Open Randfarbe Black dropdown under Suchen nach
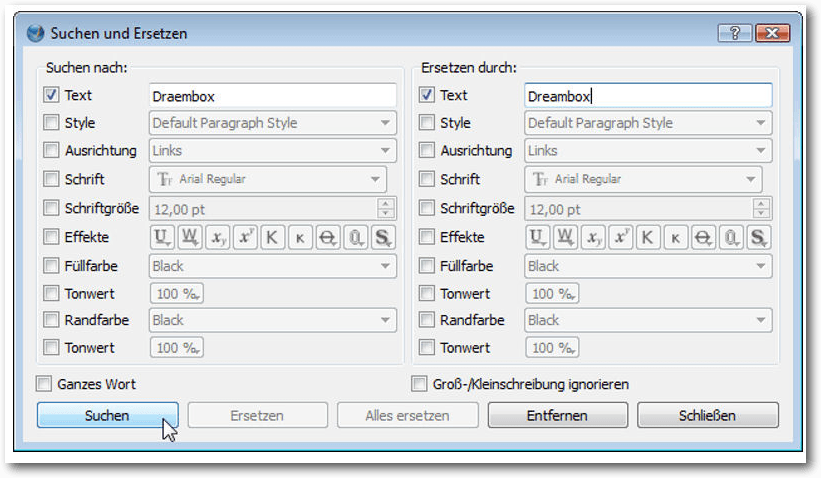 click(273, 320)
